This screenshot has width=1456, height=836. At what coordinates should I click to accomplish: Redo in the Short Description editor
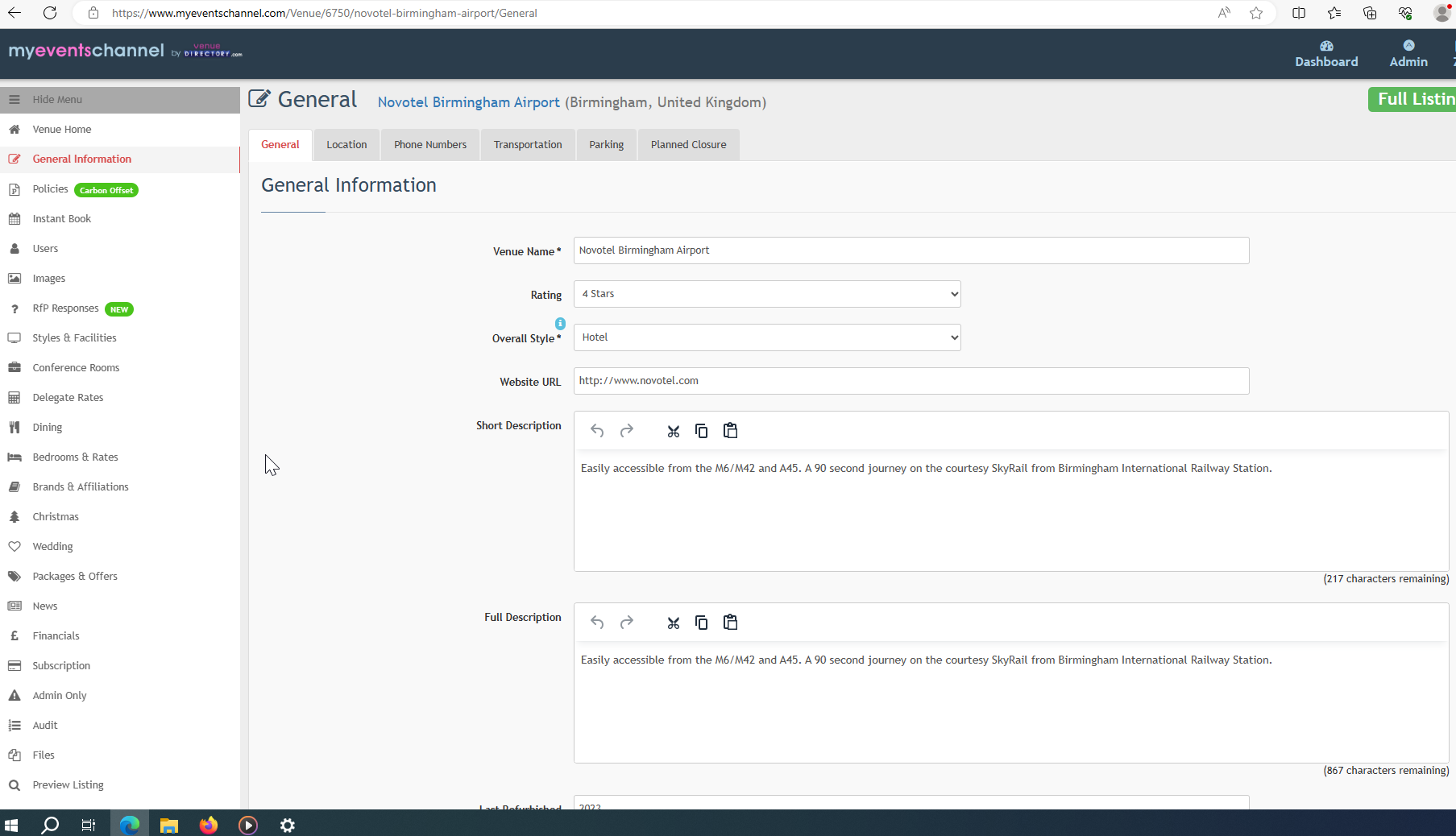627,431
